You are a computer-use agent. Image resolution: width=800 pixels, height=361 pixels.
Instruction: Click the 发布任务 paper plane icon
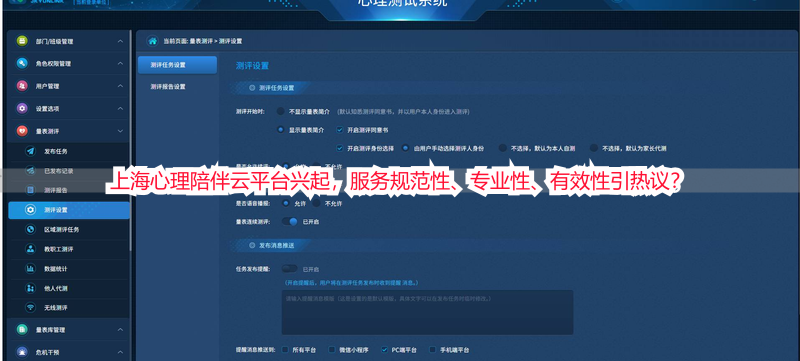pos(31,151)
